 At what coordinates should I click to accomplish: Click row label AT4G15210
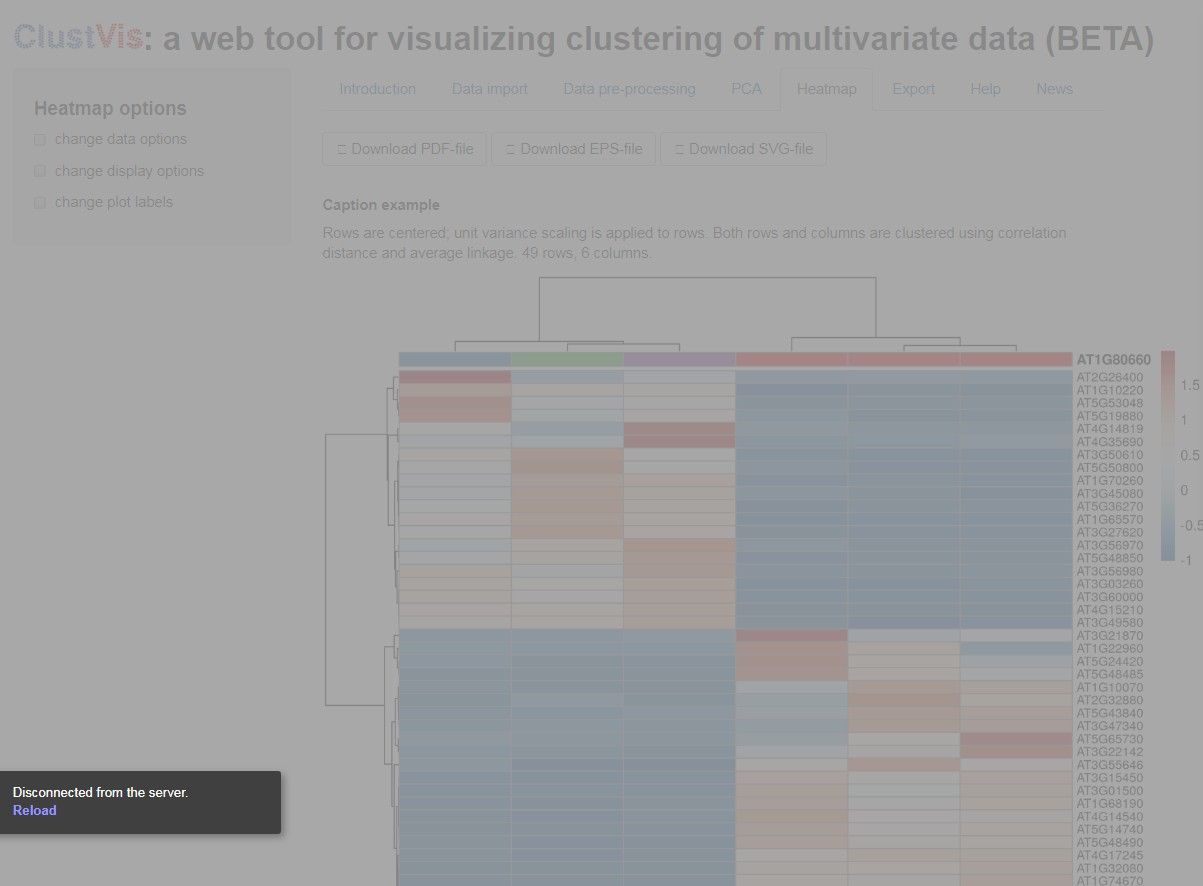point(1109,611)
